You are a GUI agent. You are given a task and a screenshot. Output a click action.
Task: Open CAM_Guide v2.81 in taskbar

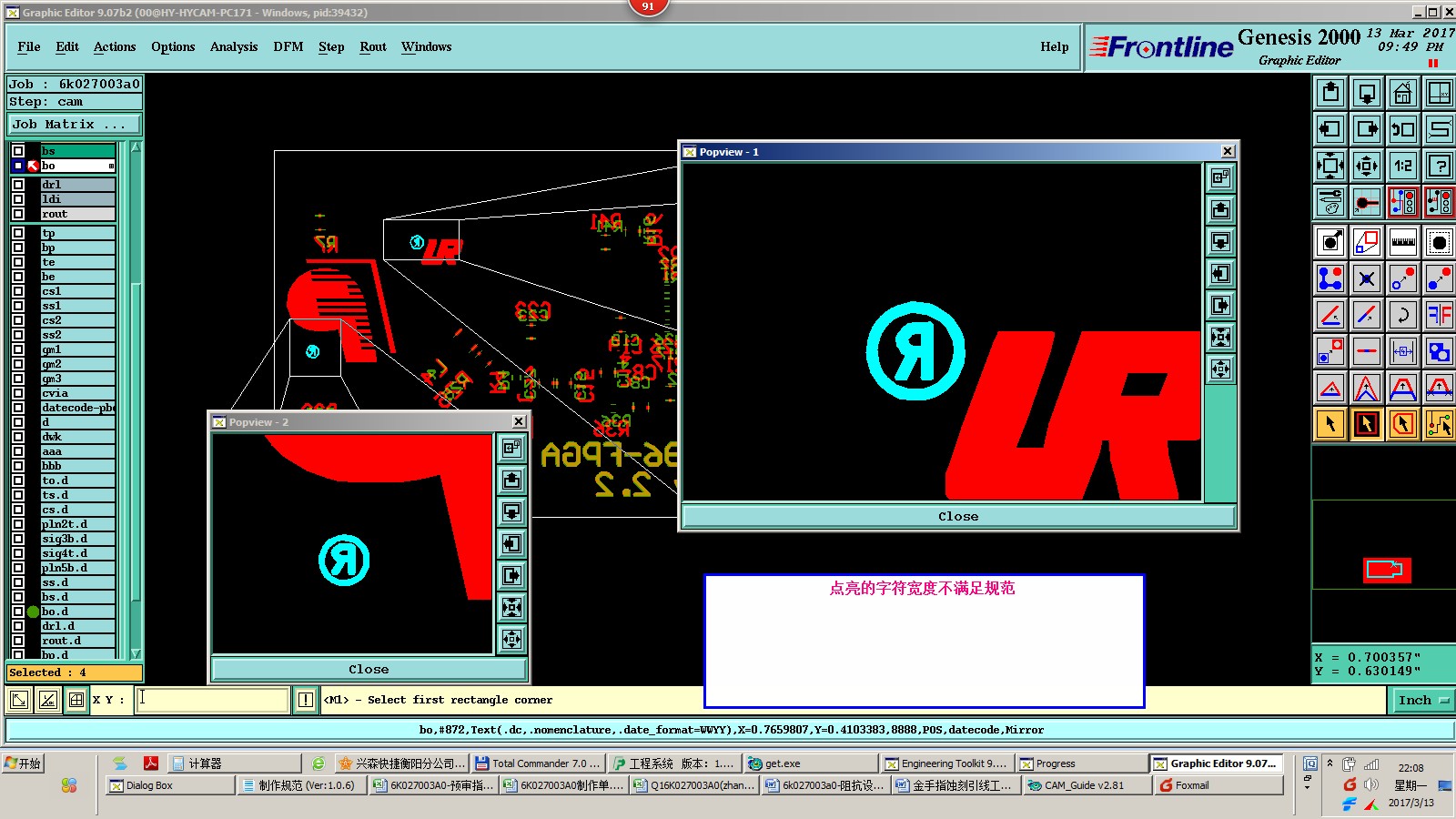(x=1087, y=785)
